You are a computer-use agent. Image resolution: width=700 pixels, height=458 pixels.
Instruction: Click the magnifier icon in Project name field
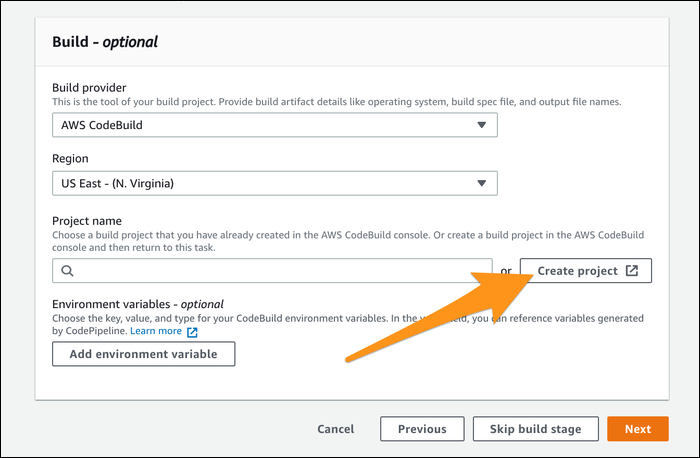pos(67,271)
